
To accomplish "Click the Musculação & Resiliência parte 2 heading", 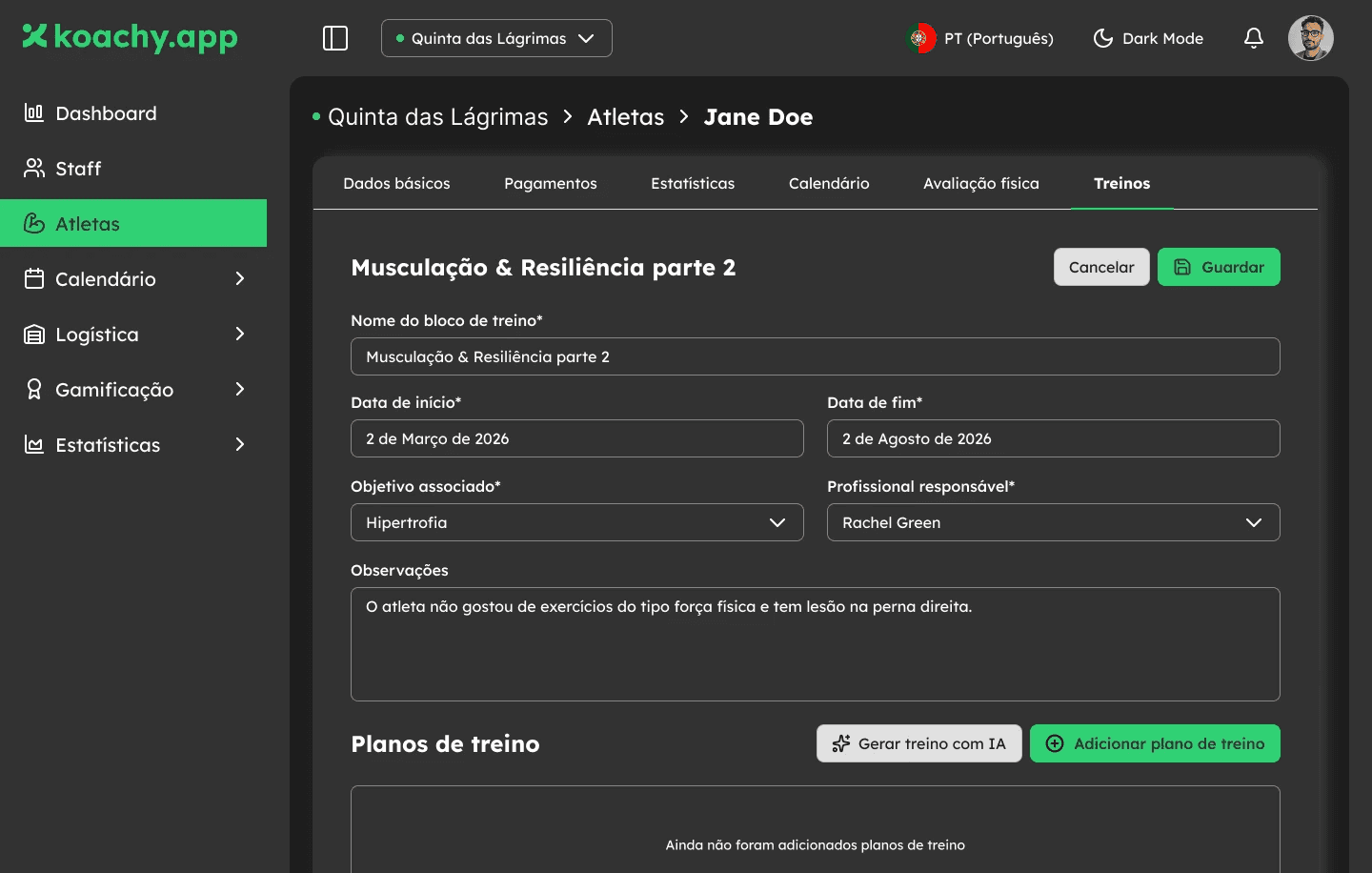I will [x=543, y=268].
